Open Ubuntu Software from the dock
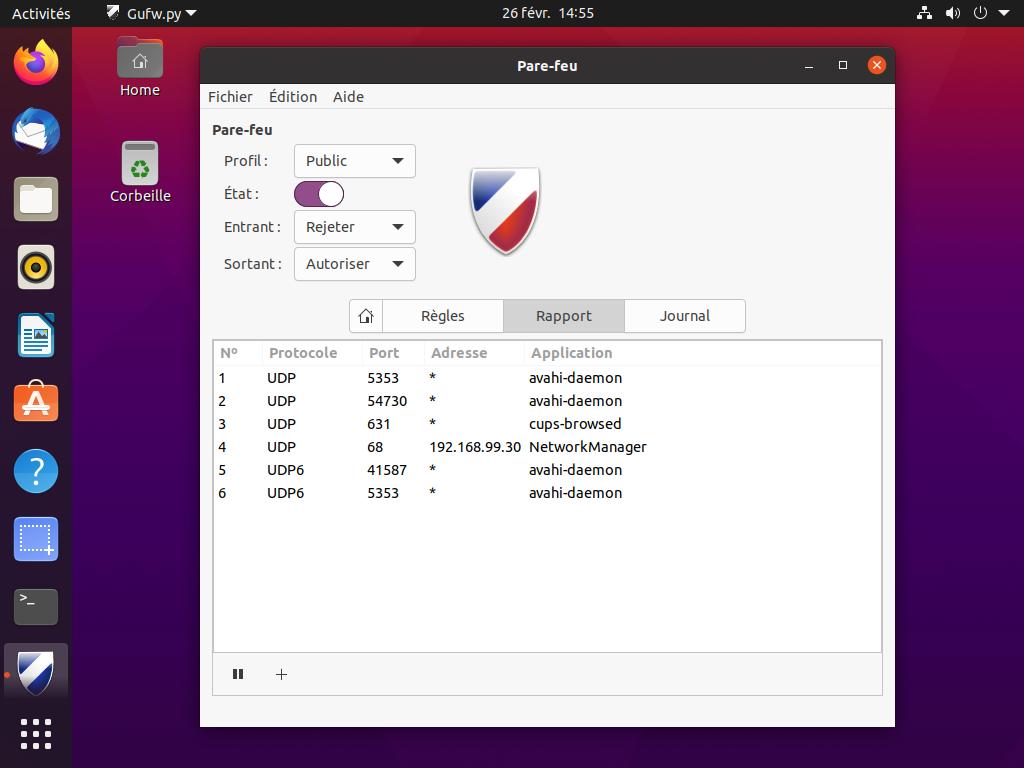The image size is (1024, 768). (36, 403)
